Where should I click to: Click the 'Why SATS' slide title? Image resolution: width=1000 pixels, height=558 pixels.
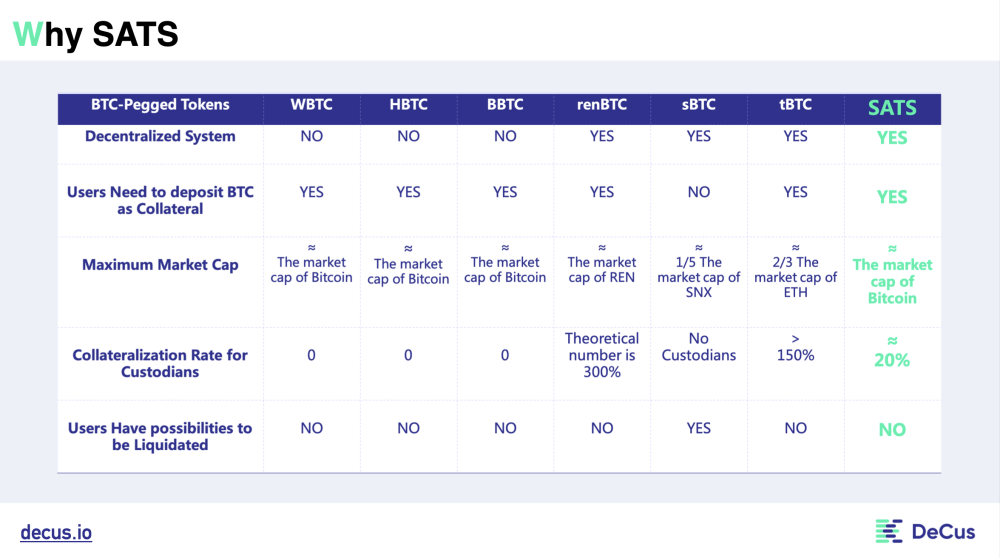point(96,34)
